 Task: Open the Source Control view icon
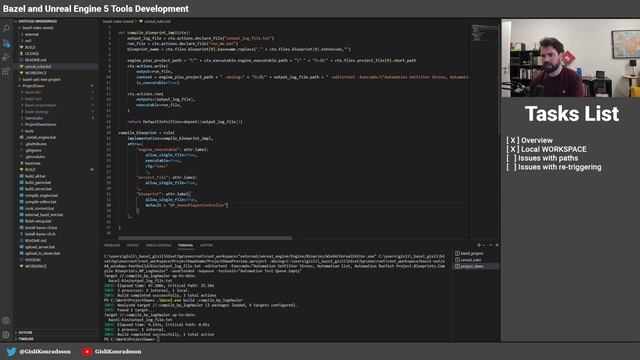pyautogui.click(x=6, y=43)
